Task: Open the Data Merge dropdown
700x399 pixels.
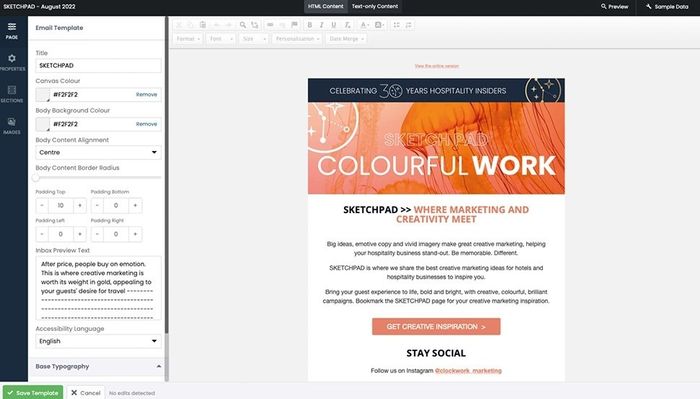Action: [346, 39]
